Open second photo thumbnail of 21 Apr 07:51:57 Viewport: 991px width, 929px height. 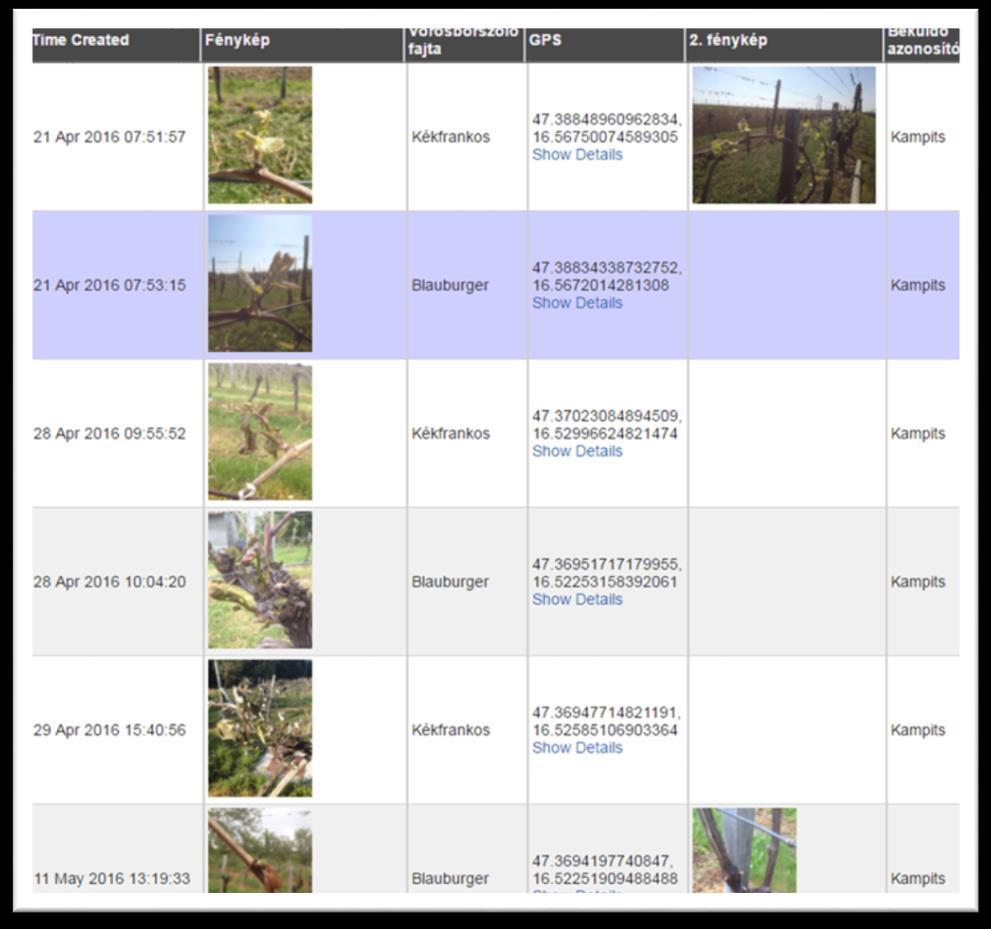click(x=784, y=135)
